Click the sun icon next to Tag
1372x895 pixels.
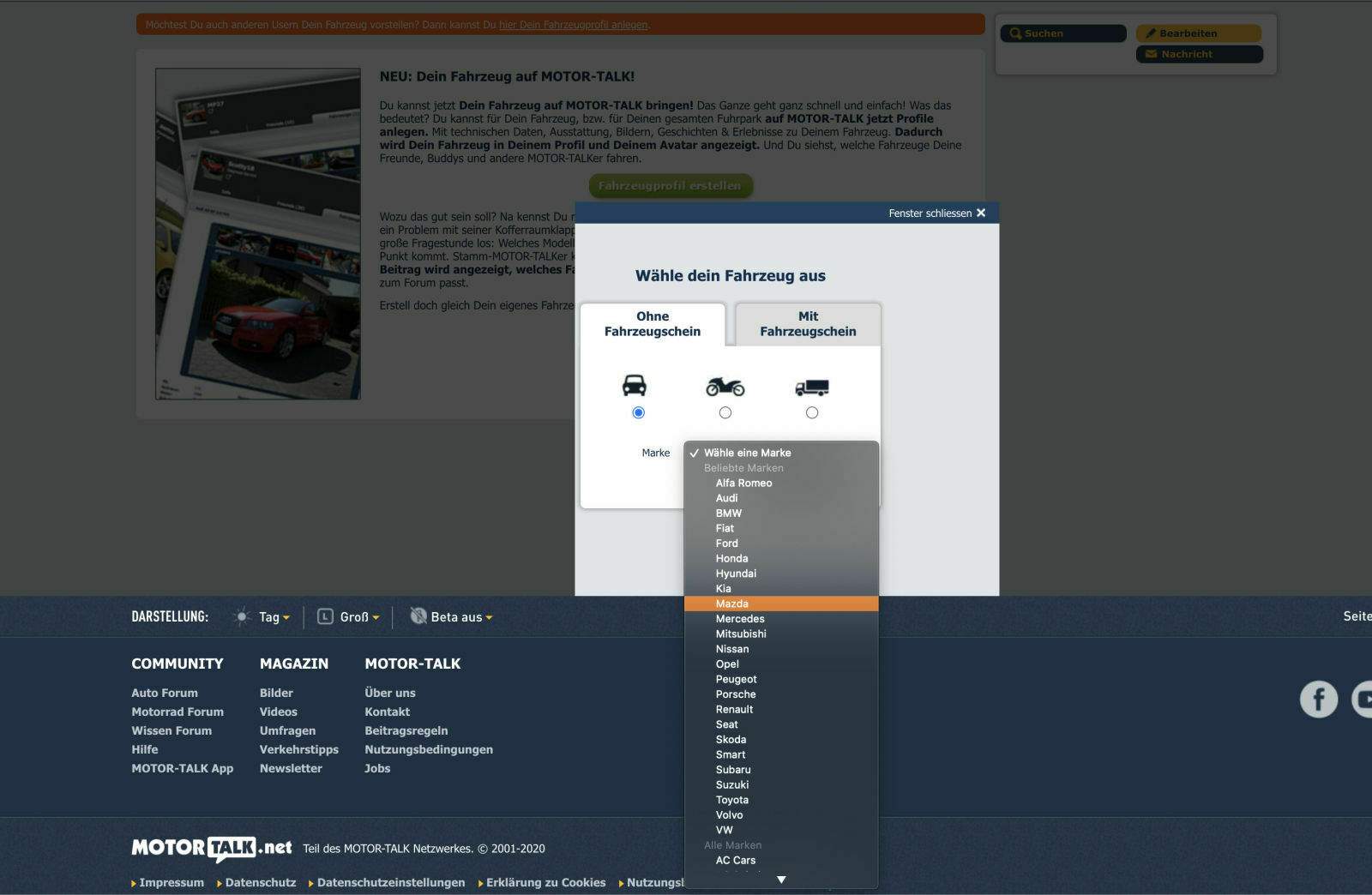pos(242,616)
